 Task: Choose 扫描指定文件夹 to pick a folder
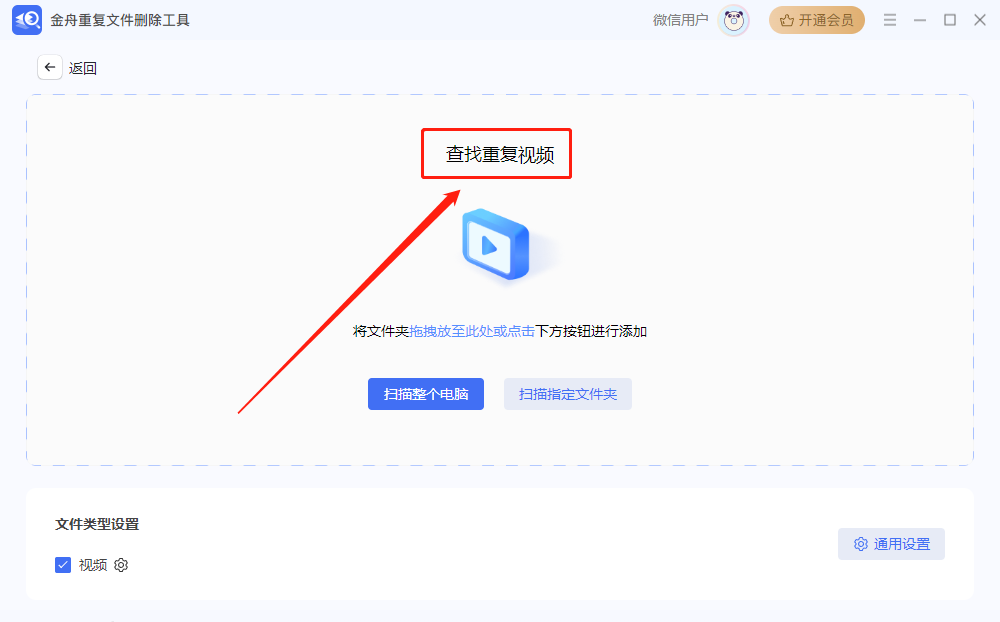pos(567,394)
